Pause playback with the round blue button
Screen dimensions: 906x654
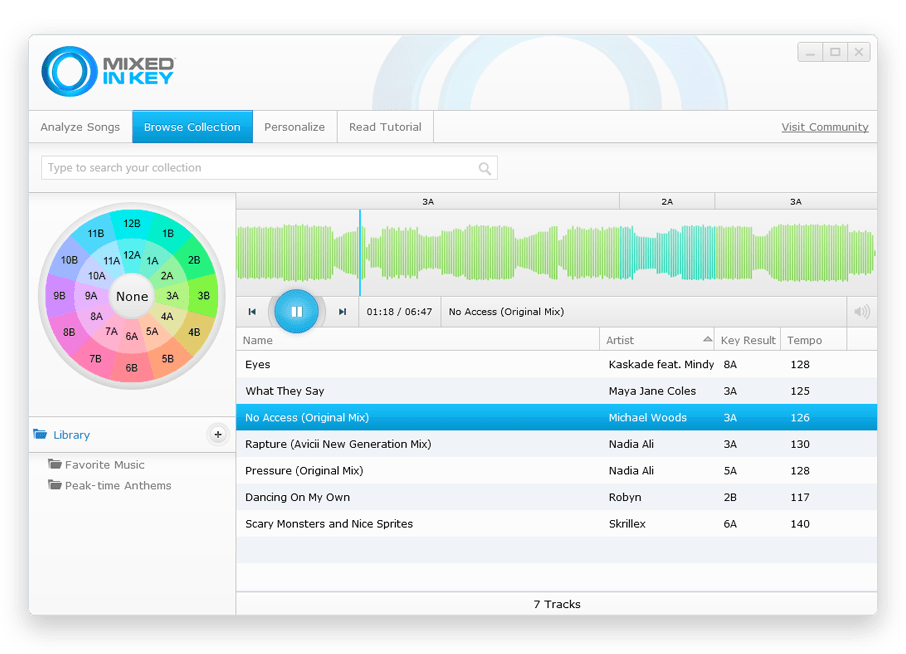click(296, 312)
